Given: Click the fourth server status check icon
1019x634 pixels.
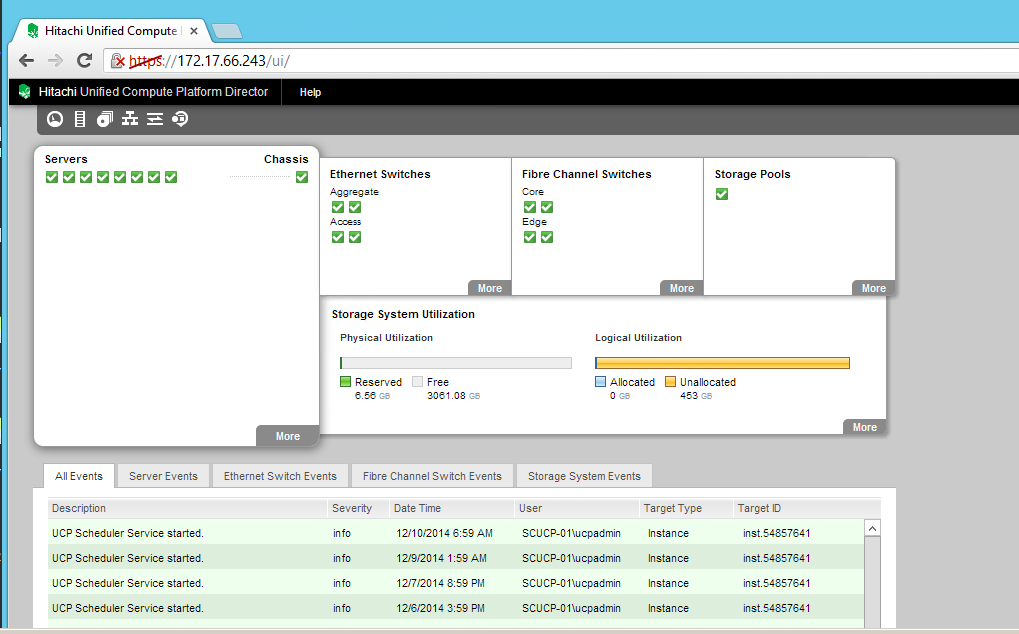Looking at the screenshot, I should [103, 177].
